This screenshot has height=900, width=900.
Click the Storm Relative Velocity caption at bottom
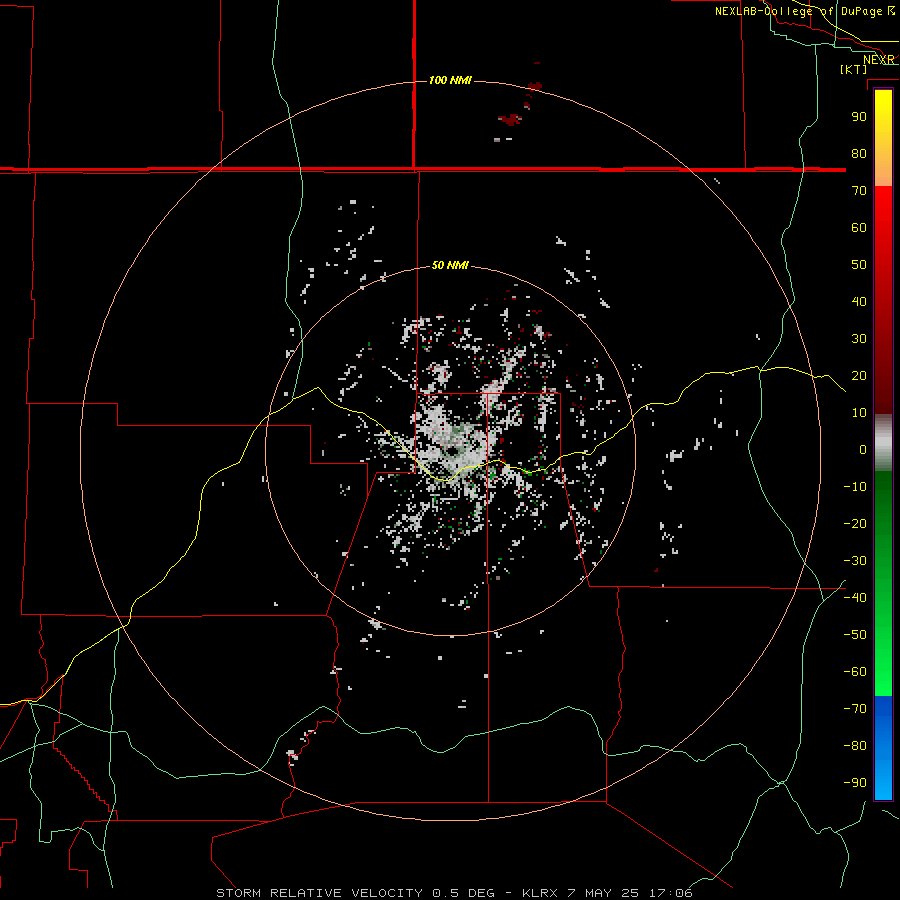click(x=454, y=893)
